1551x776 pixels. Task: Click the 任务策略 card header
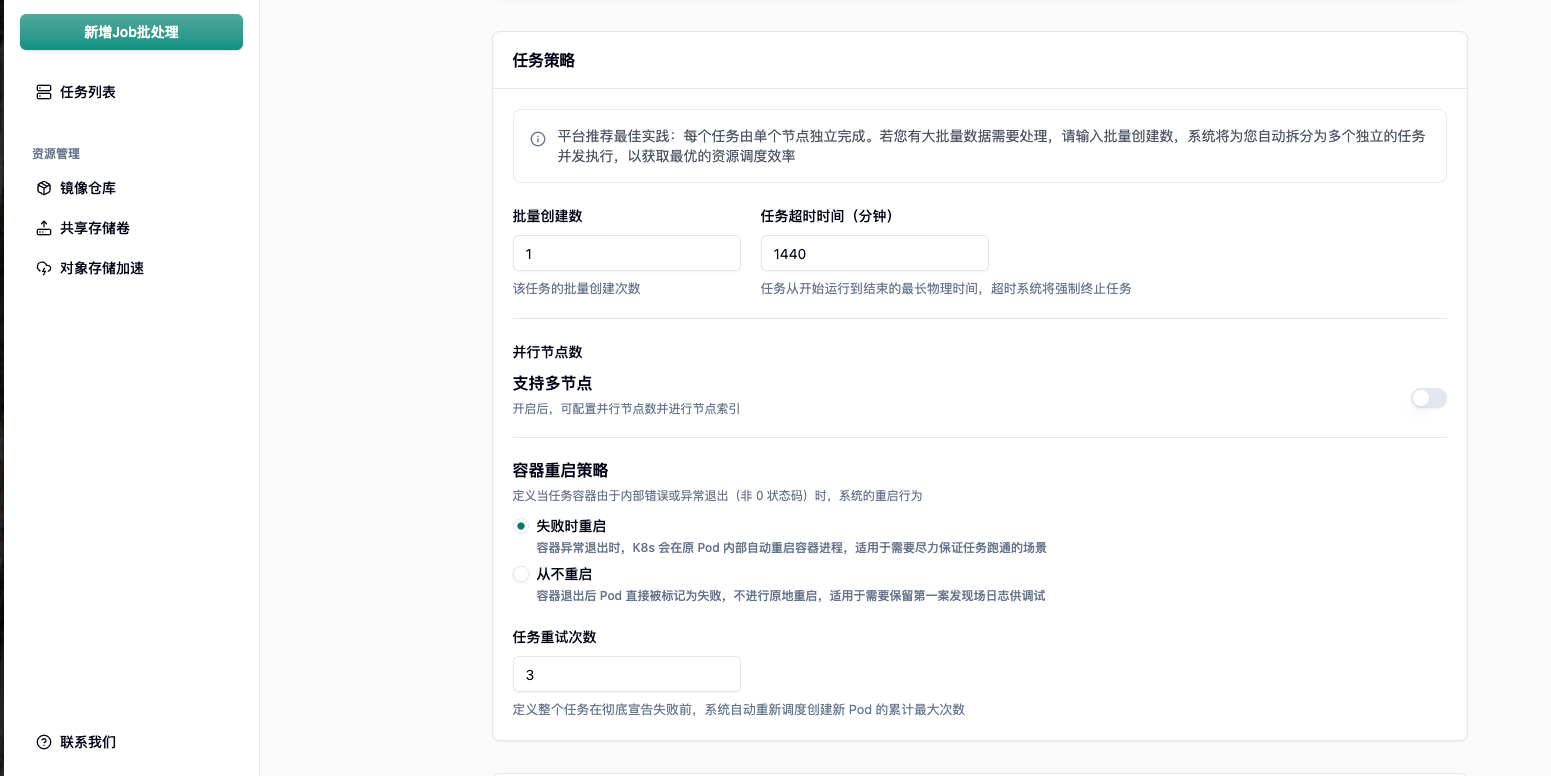click(544, 60)
